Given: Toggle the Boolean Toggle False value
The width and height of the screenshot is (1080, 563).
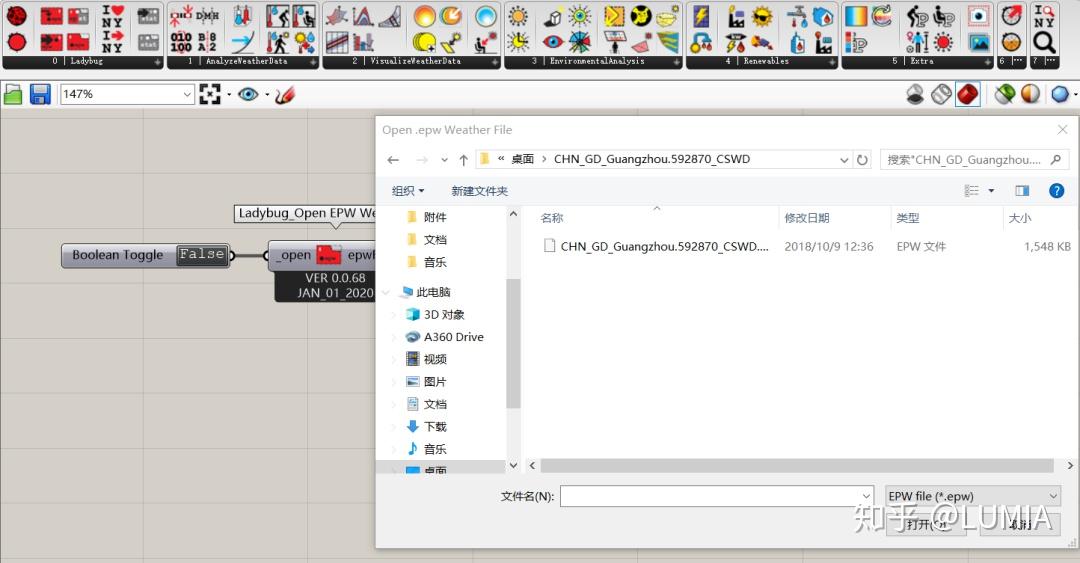Looking at the screenshot, I should [x=201, y=255].
